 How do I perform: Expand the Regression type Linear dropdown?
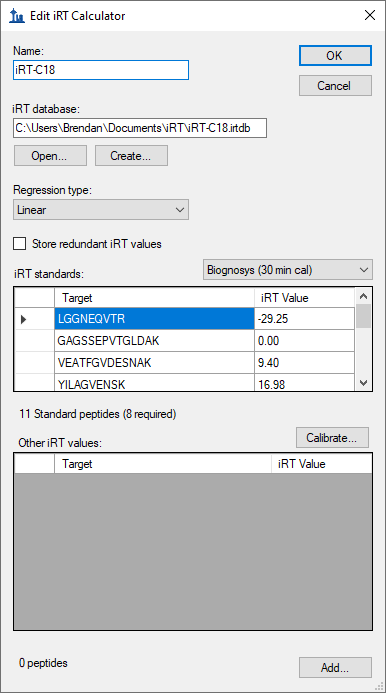pos(101,209)
